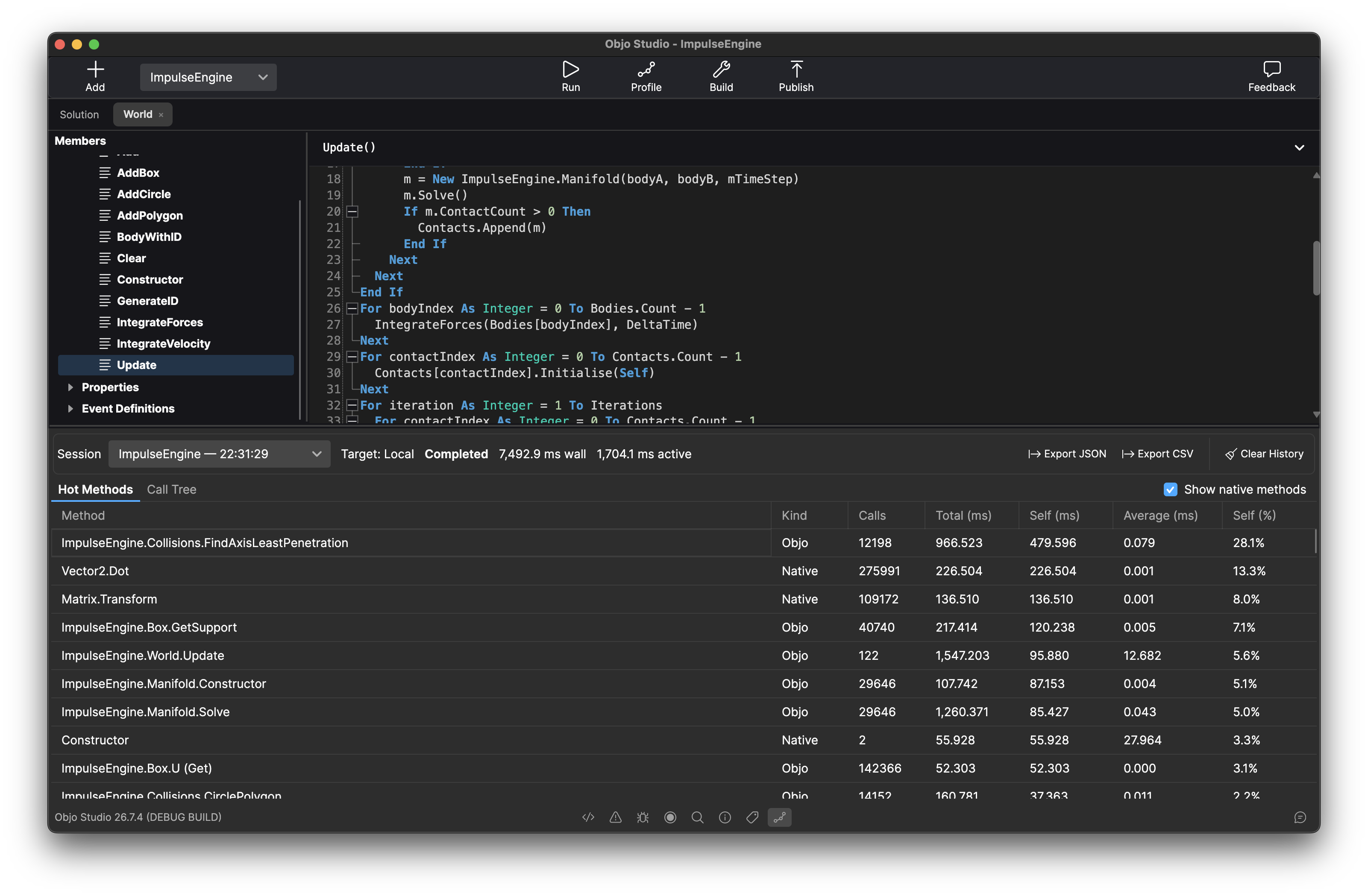Switch to the Hot Methods tab
This screenshot has width=1368, height=896.
coord(95,490)
